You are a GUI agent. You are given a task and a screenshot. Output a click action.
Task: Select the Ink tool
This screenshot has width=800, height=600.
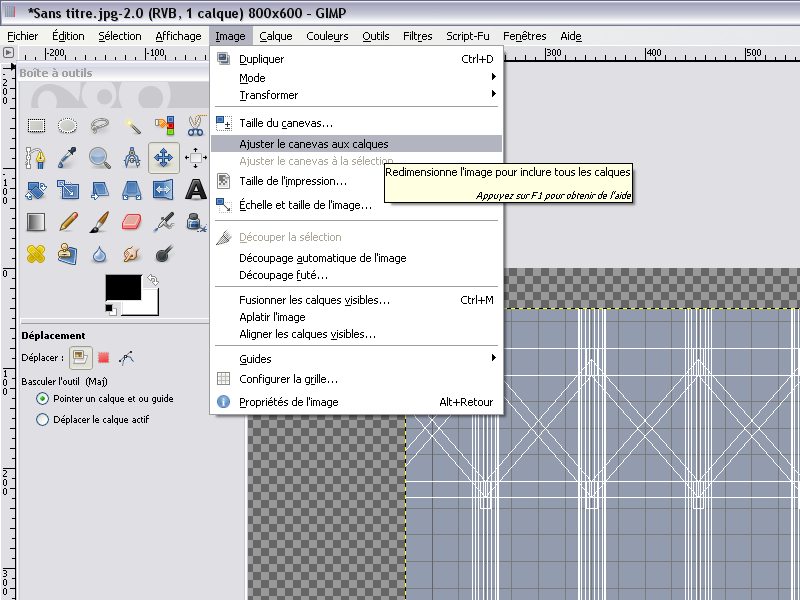coord(195,222)
